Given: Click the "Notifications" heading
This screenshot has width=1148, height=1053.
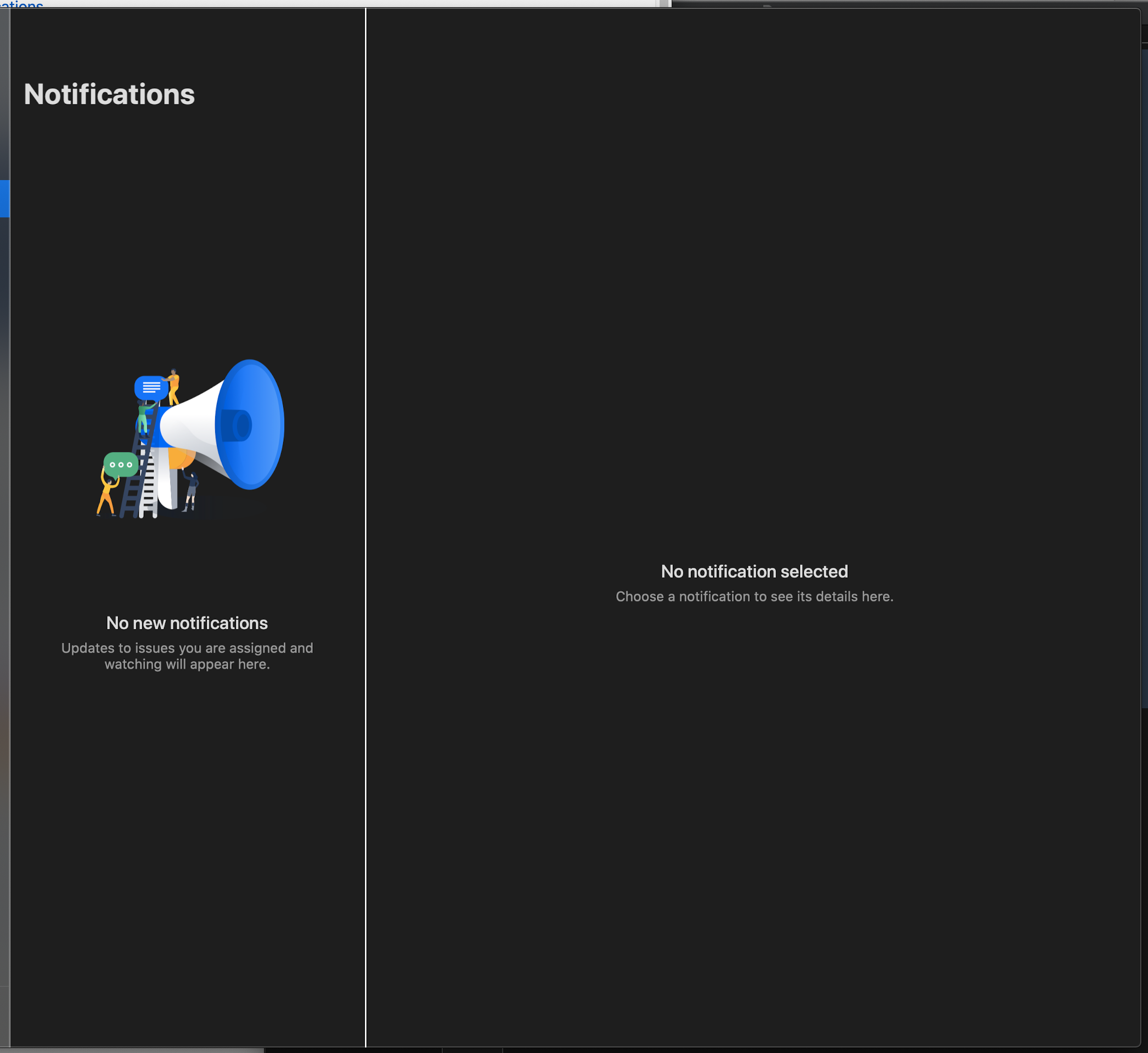Looking at the screenshot, I should point(109,94).
